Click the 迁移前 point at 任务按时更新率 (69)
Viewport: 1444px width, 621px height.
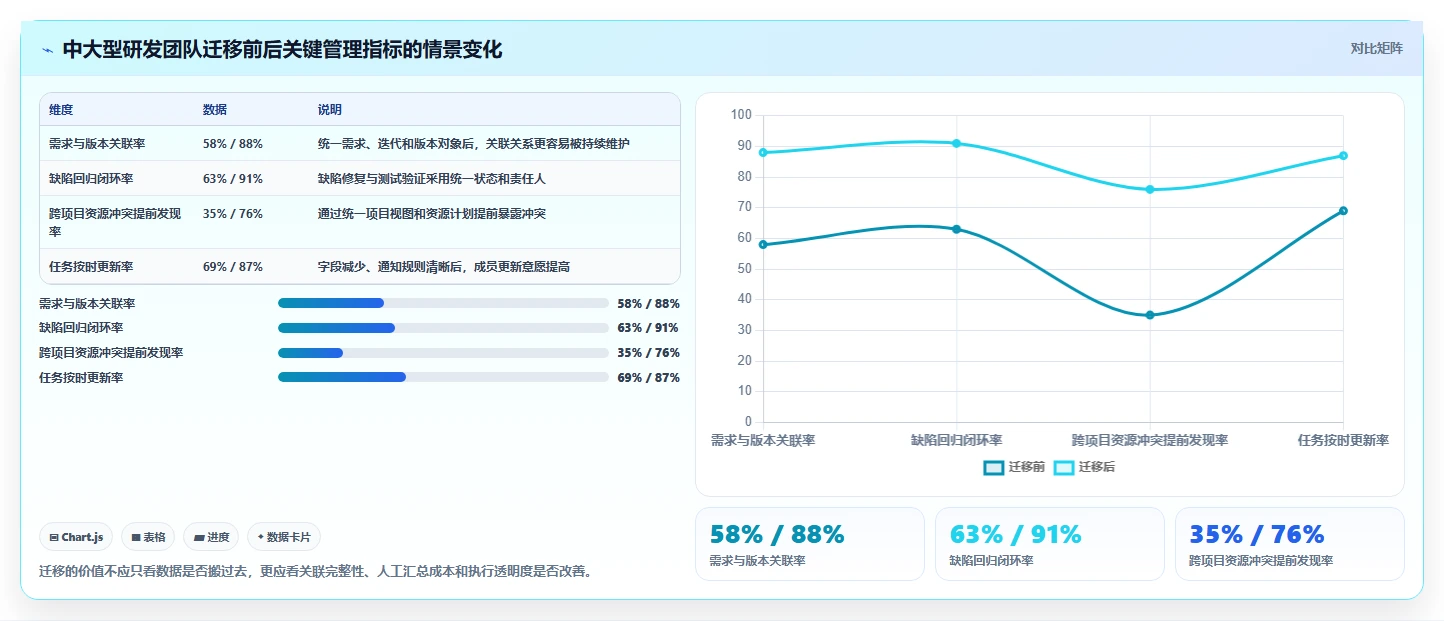[x=1343, y=211]
